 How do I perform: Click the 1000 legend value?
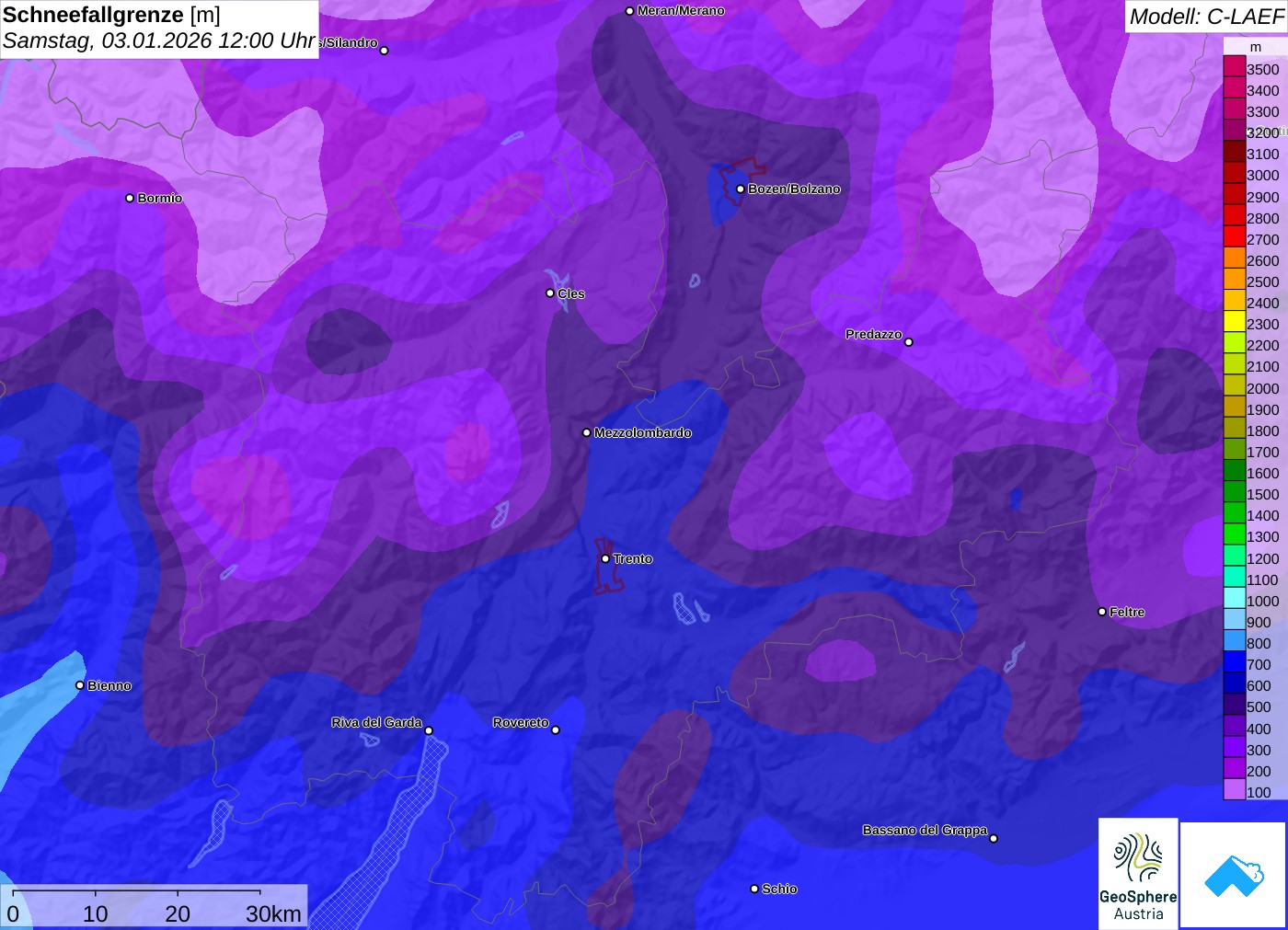tap(1262, 601)
